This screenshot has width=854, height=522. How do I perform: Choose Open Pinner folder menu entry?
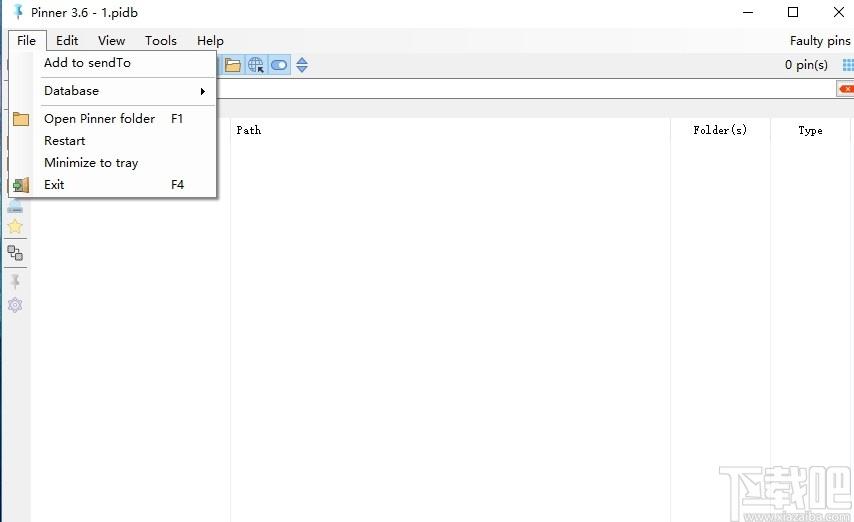pos(99,119)
